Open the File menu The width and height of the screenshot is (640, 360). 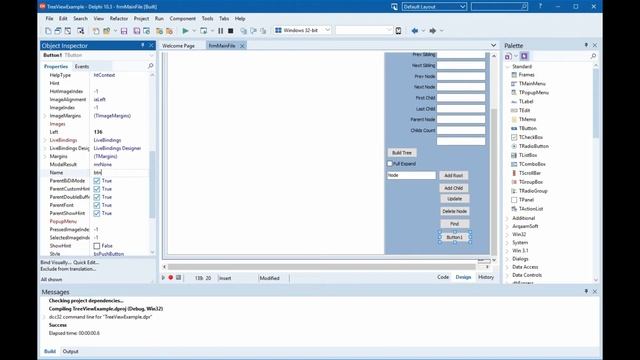coord(49,18)
